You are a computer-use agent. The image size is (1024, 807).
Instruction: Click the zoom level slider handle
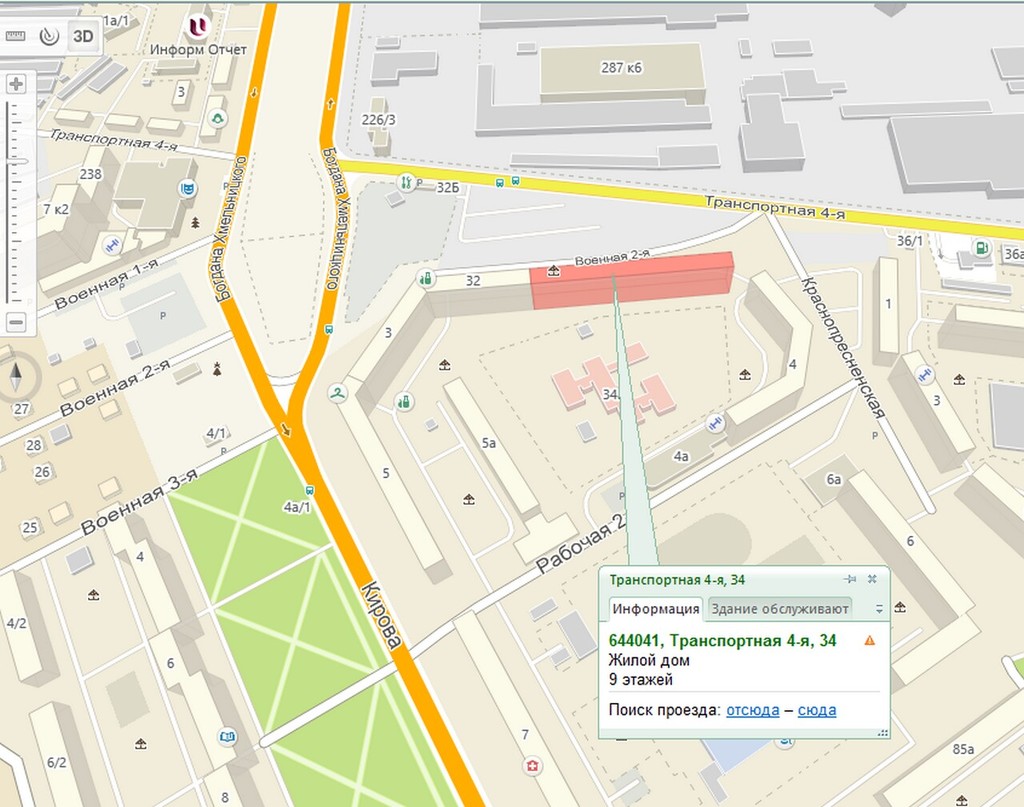click(16, 160)
